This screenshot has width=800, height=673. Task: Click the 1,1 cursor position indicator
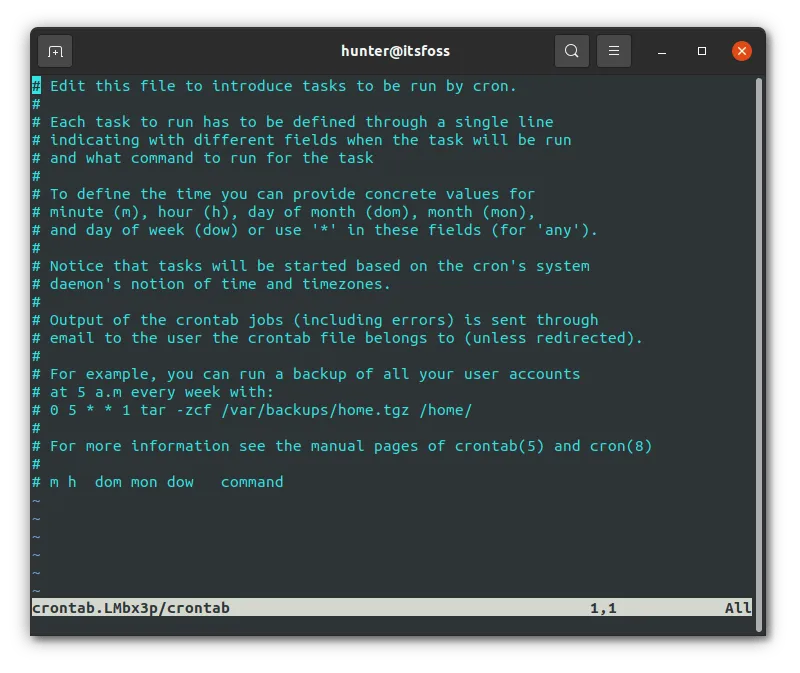(601, 607)
